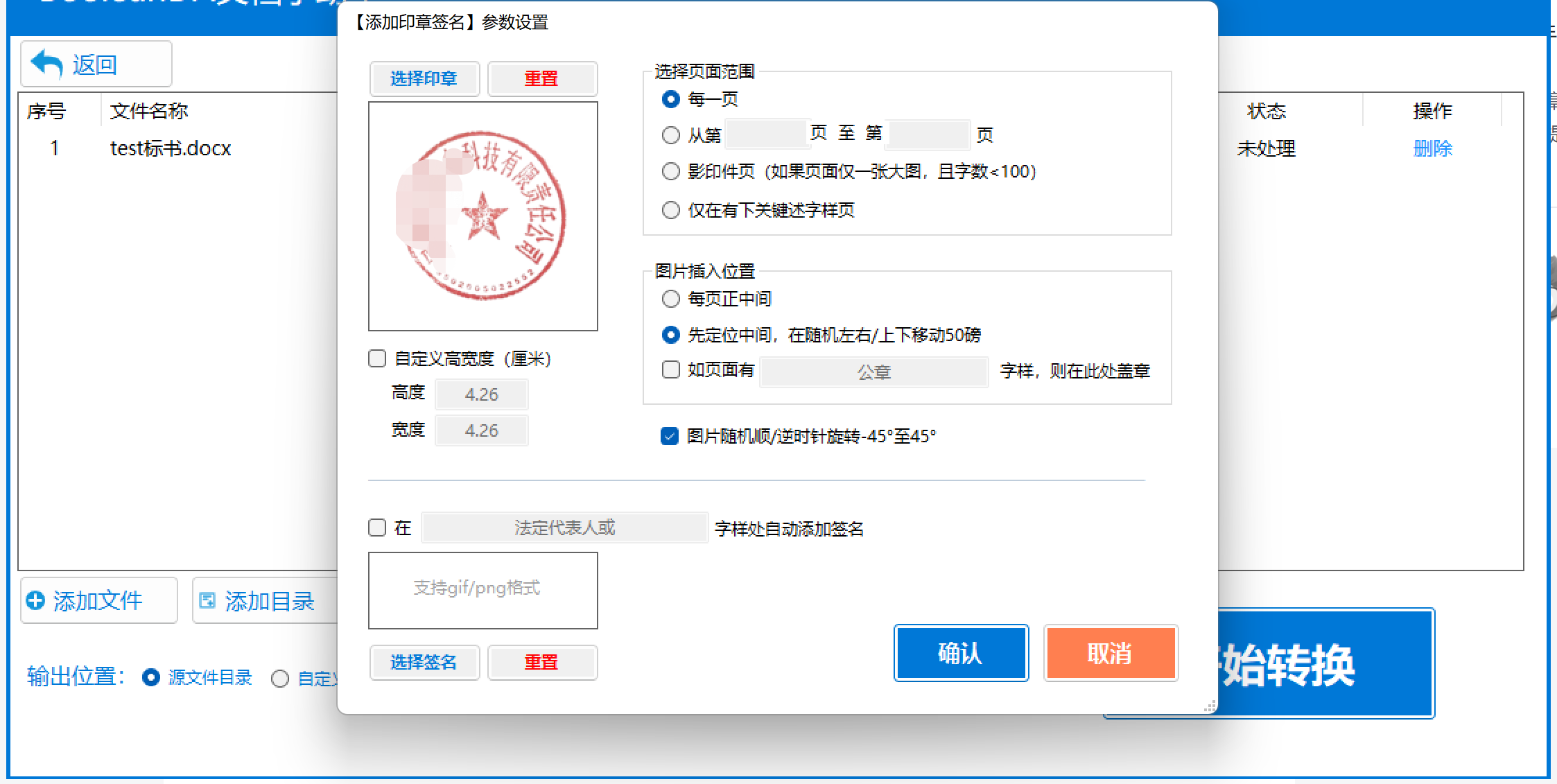1557x784 pixels.
Task: Cancel dialog with the orange 取消 button
Action: tap(1110, 653)
